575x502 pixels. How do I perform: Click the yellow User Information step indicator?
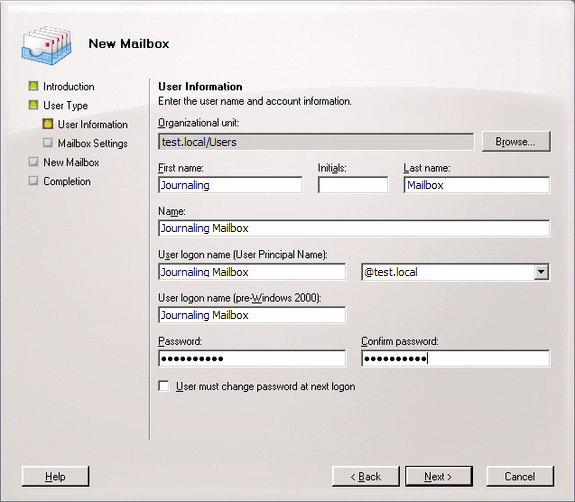(48, 124)
